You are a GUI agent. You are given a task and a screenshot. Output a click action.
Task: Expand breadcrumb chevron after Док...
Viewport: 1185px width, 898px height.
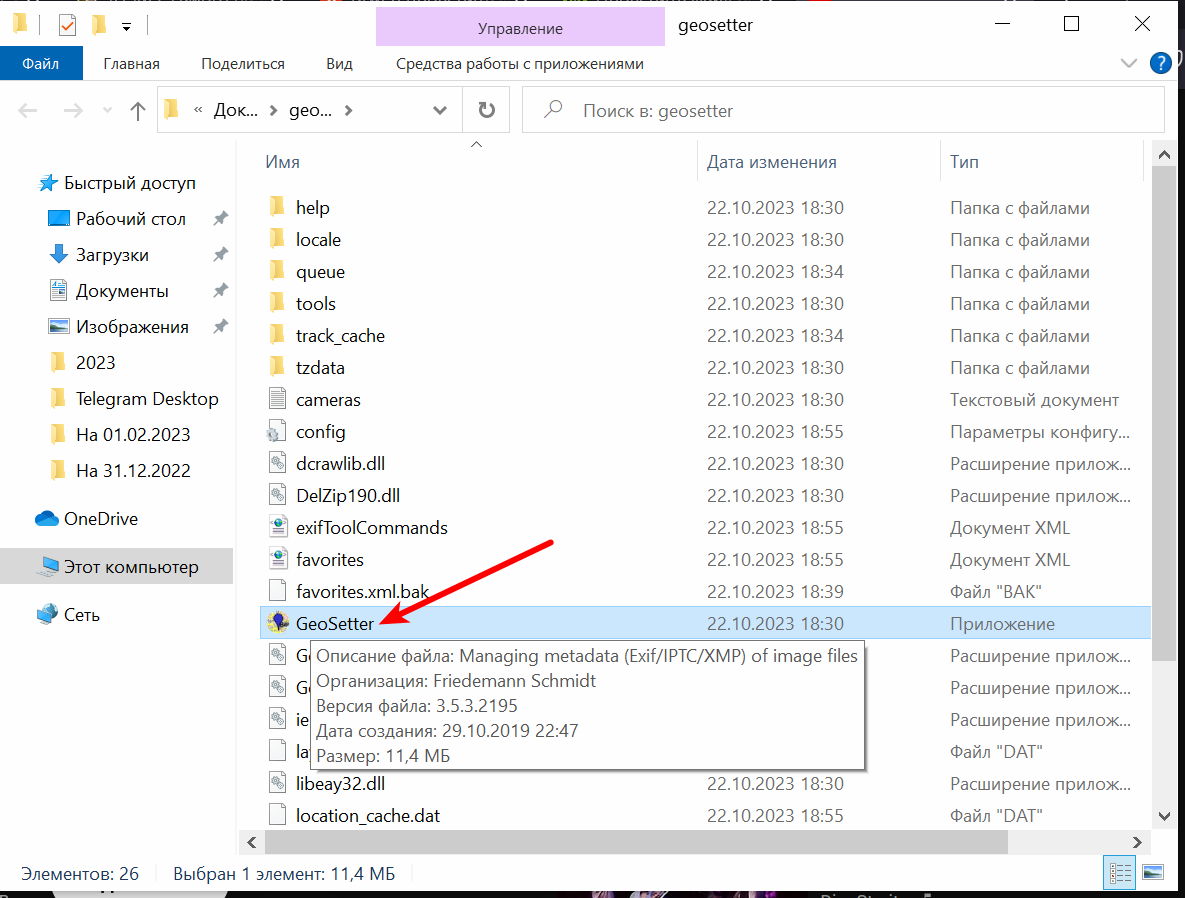[x=274, y=110]
